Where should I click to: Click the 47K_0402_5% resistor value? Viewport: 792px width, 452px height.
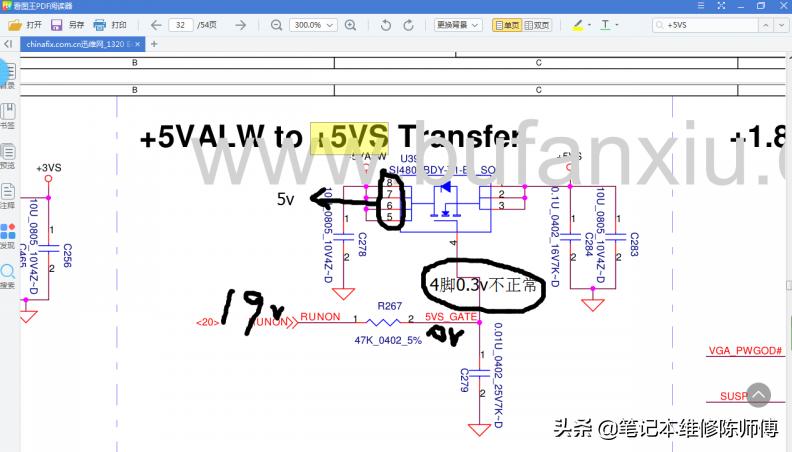coord(388,340)
